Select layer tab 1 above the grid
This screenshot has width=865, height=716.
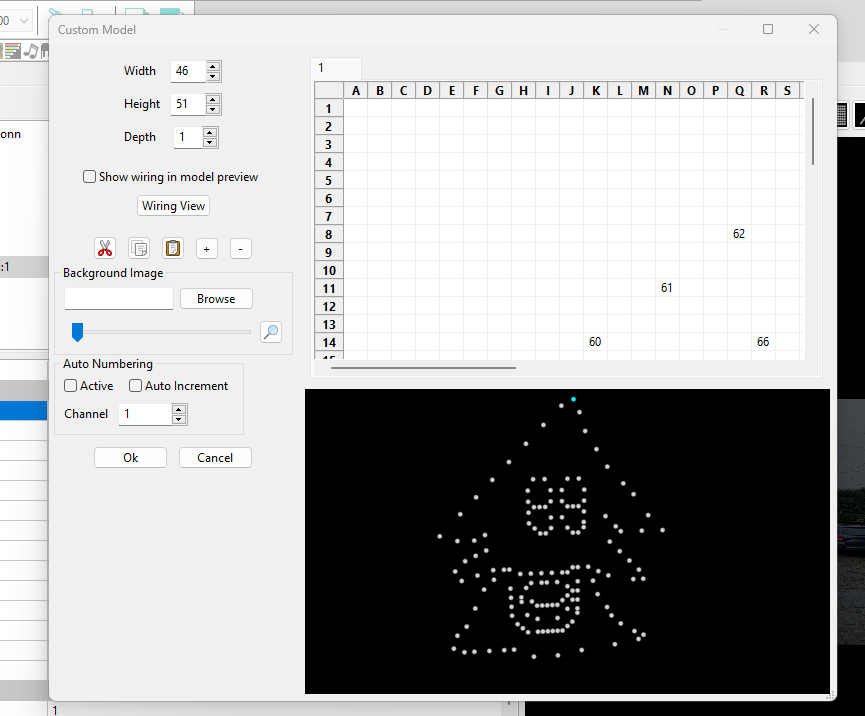[336, 68]
